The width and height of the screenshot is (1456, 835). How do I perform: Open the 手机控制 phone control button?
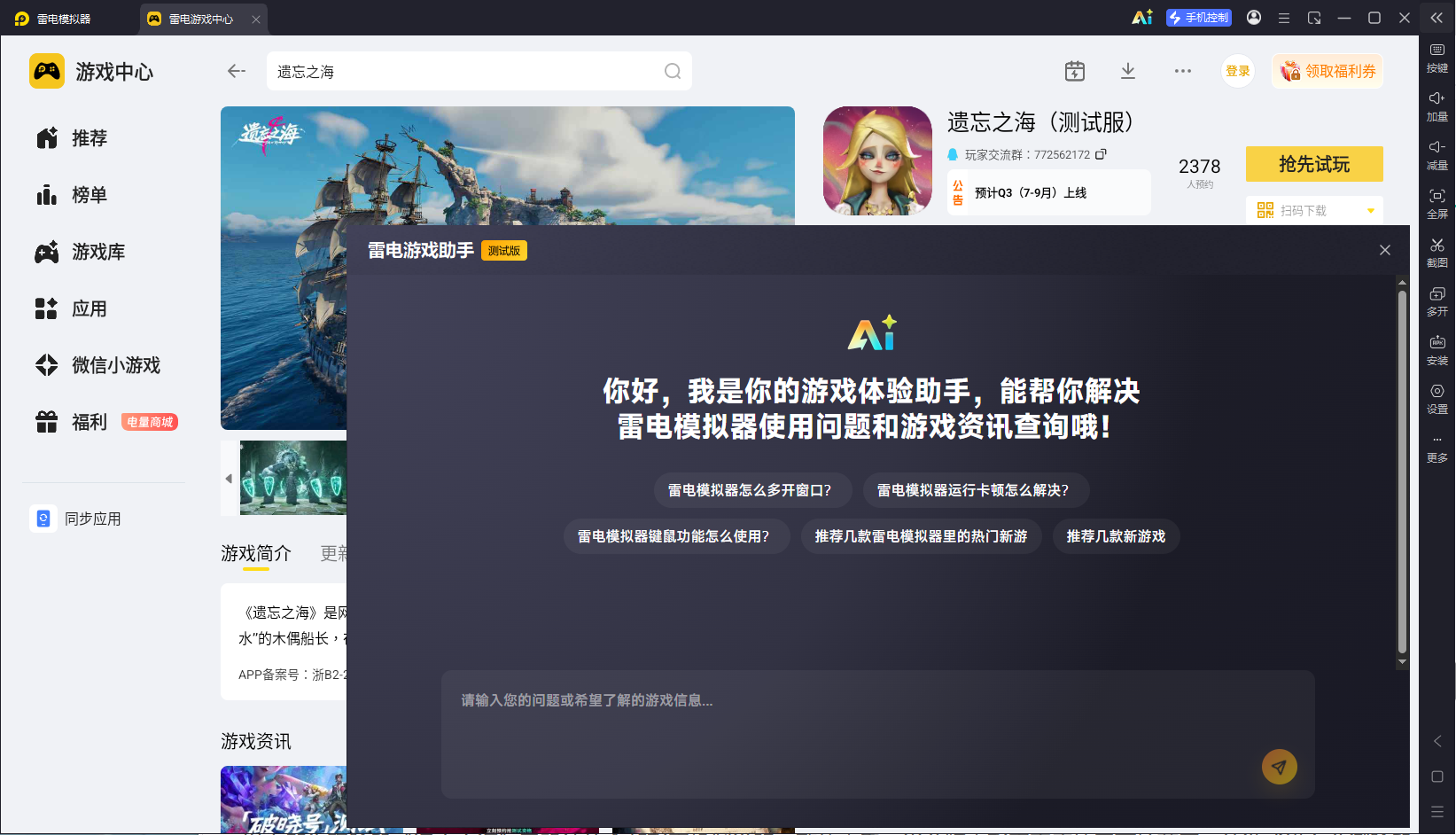[1199, 18]
